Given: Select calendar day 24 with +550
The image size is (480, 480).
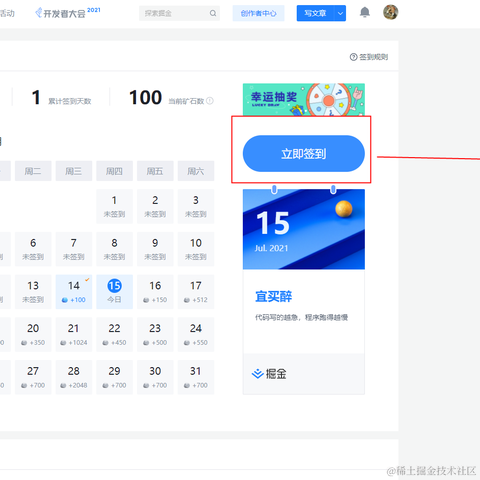Looking at the screenshot, I should [x=196, y=334].
